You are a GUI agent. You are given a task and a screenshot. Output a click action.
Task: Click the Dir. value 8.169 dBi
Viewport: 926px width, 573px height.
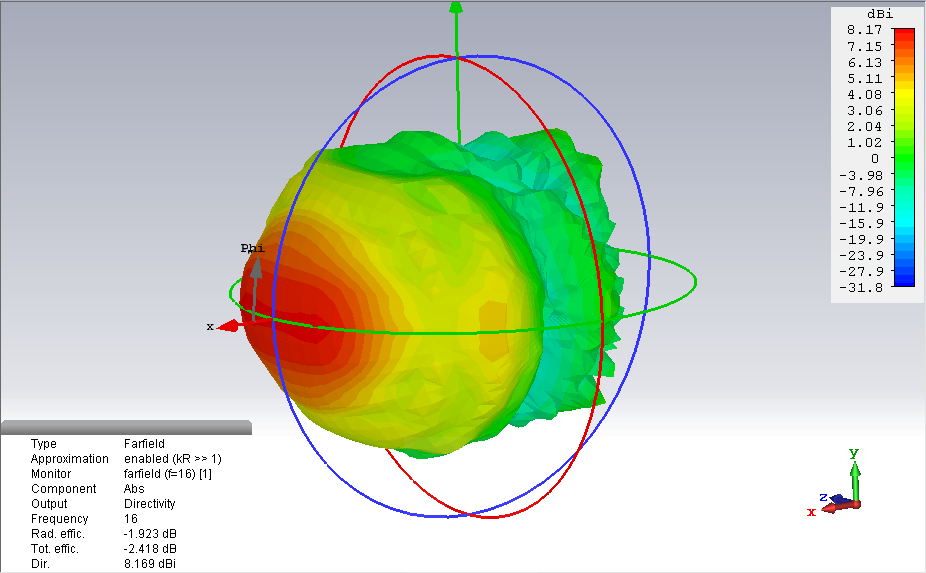(151, 564)
